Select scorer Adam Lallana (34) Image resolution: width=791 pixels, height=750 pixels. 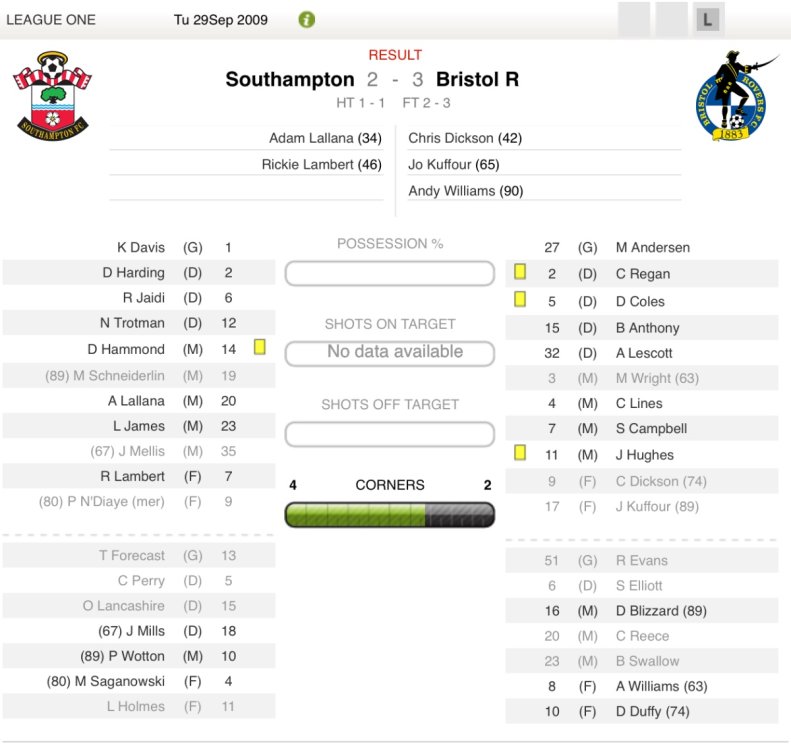(325, 138)
